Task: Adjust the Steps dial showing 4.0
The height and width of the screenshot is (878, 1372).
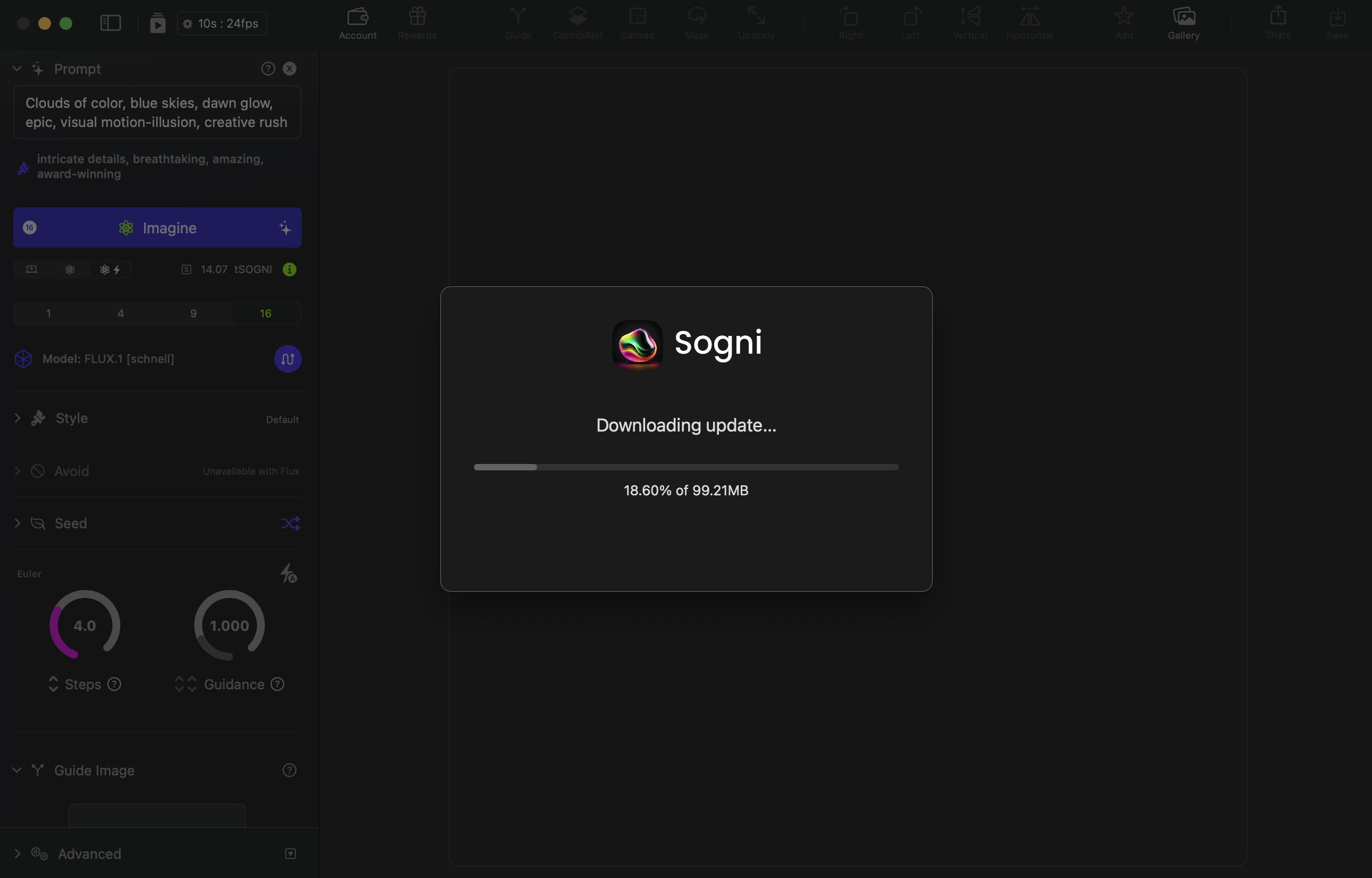Action: (84, 626)
